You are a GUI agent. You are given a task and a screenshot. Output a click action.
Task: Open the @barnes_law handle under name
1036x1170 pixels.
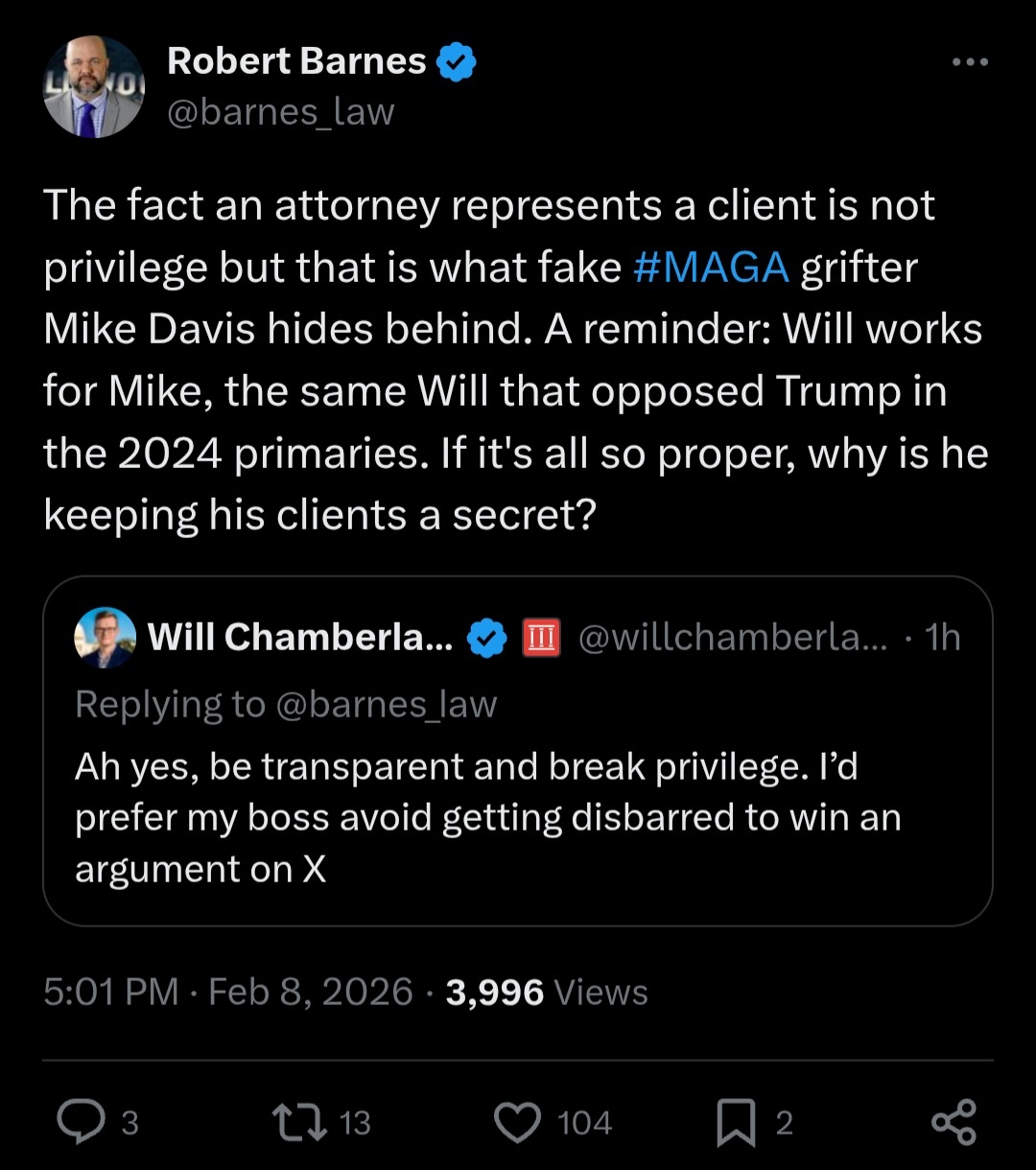click(x=280, y=112)
